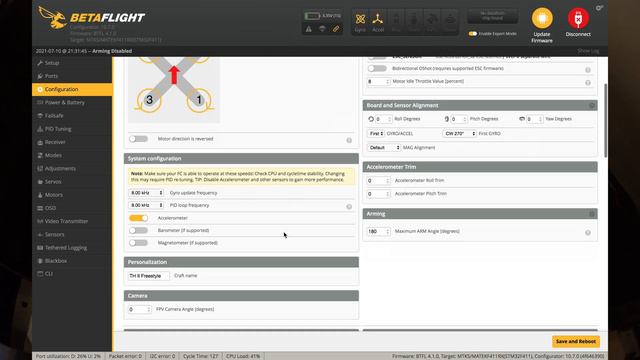Click Roll Degrees input field
Image resolution: width=640 pixels, height=360 pixels.
383,119
